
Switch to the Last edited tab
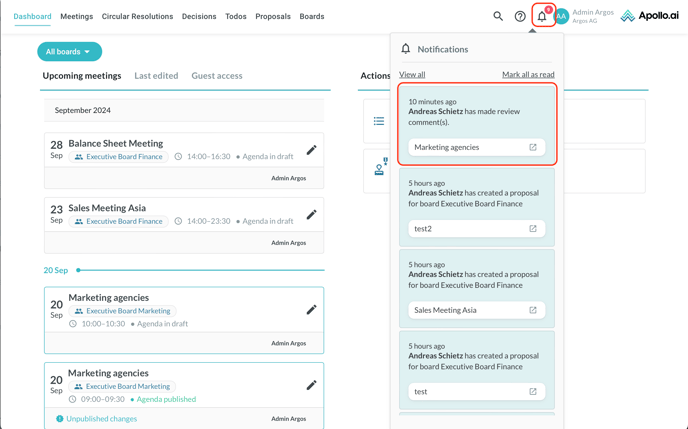tap(156, 76)
